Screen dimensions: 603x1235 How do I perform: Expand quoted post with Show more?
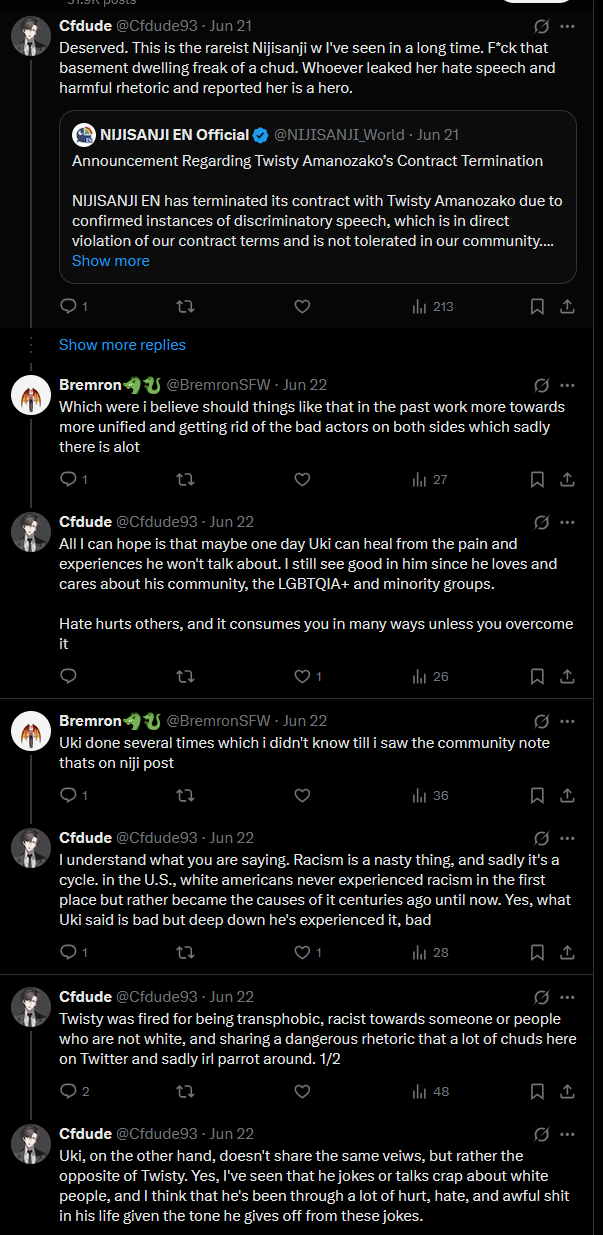pyautogui.click(x=110, y=261)
